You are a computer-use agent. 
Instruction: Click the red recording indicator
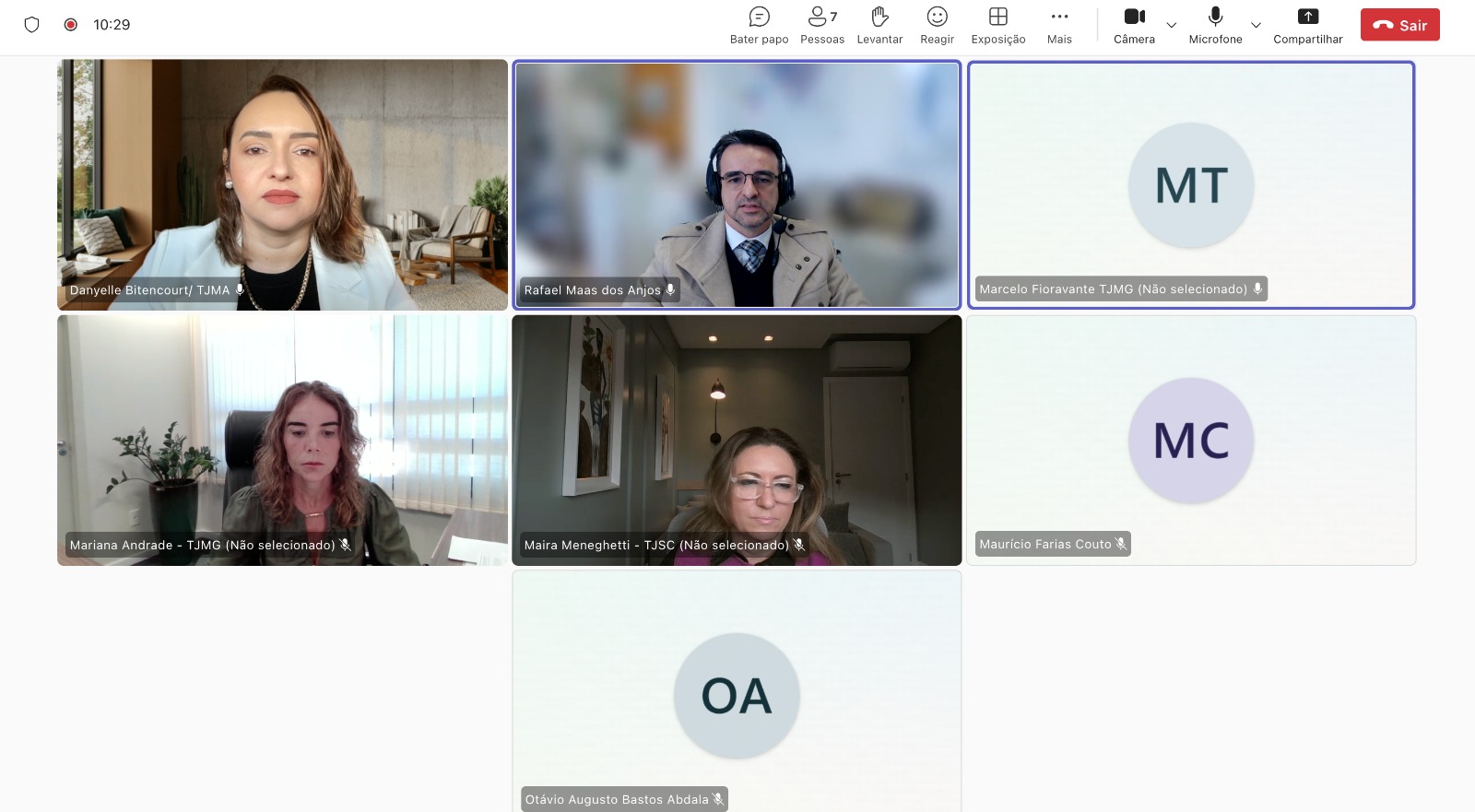click(70, 25)
